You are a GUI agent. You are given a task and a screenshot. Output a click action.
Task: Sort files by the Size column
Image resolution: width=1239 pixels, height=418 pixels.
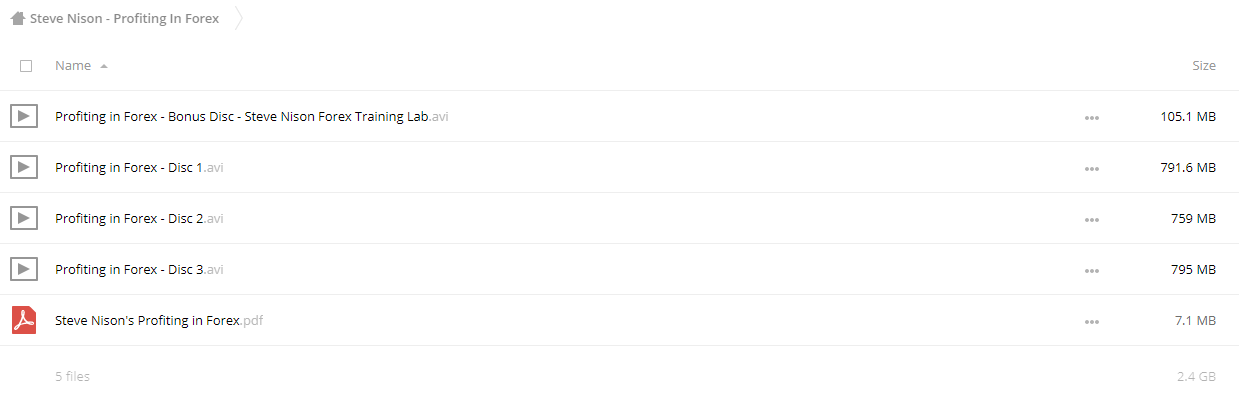pos(1204,66)
